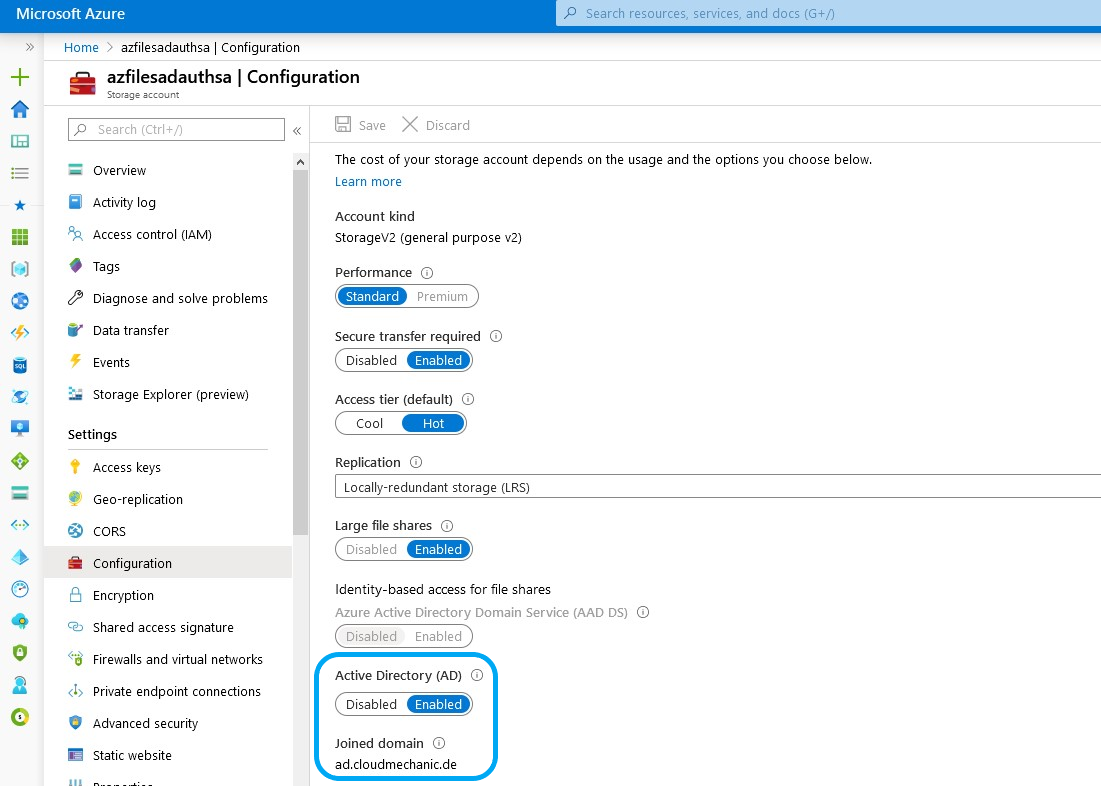The height and width of the screenshot is (786, 1101).
Task: Click info icon next to Joined domain
Action: (439, 743)
